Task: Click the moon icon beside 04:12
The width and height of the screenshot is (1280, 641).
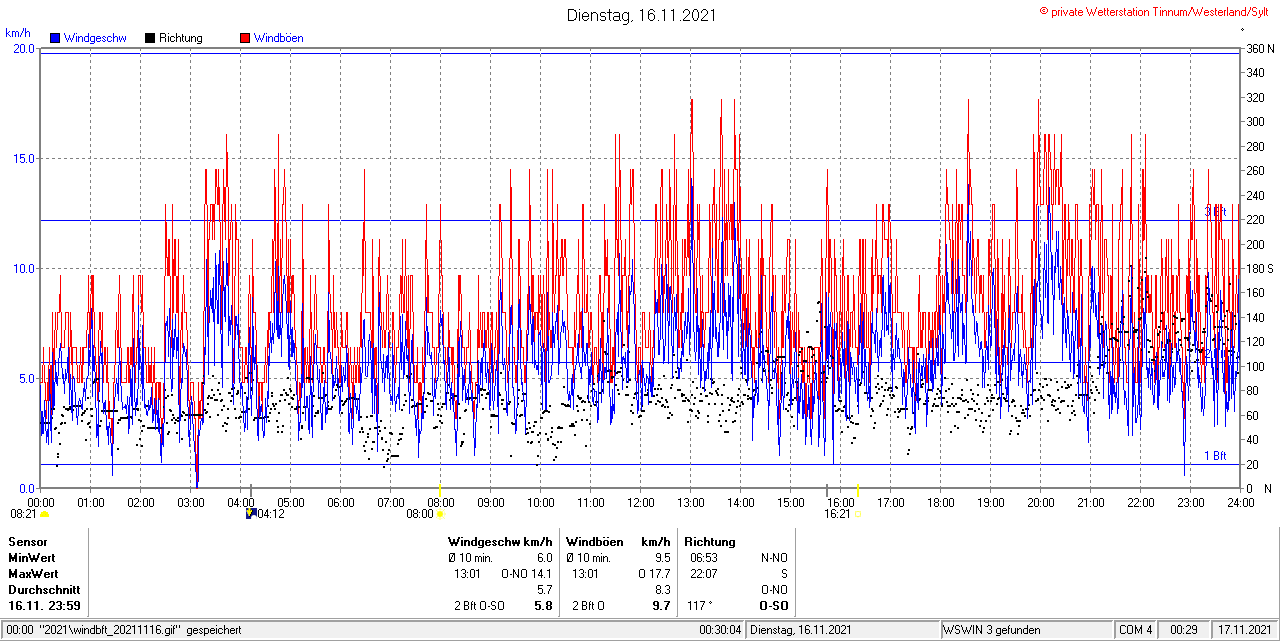Action: click(x=250, y=514)
